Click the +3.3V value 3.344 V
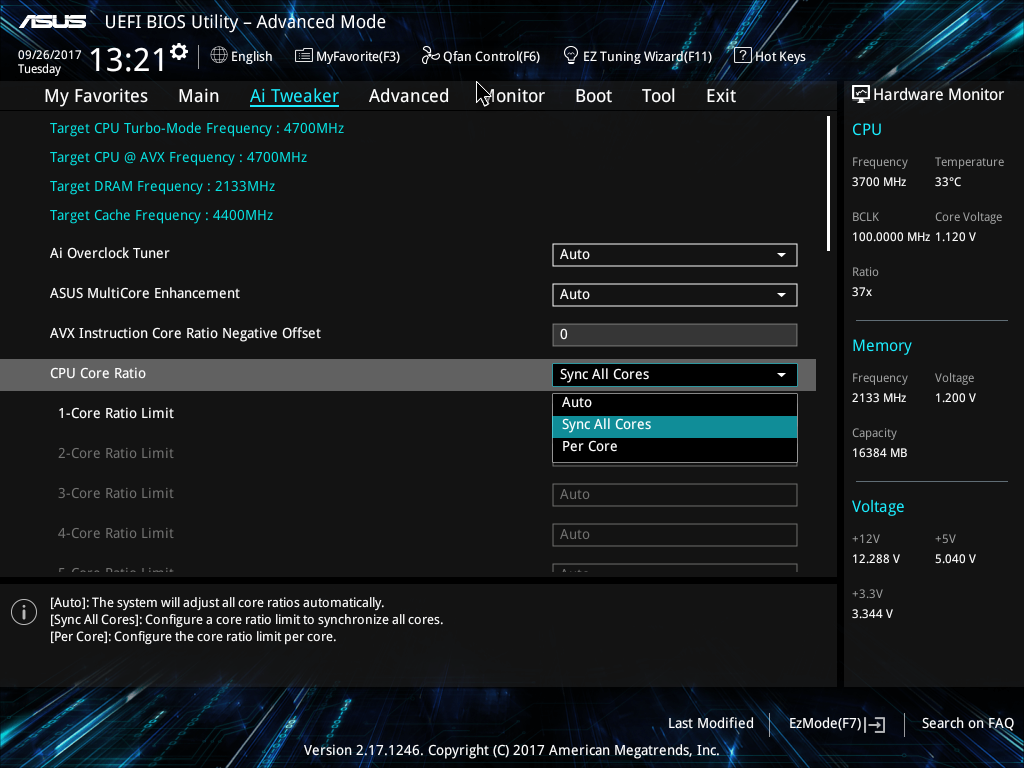Screen dimensions: 1024x768 (x=872, y=614)
